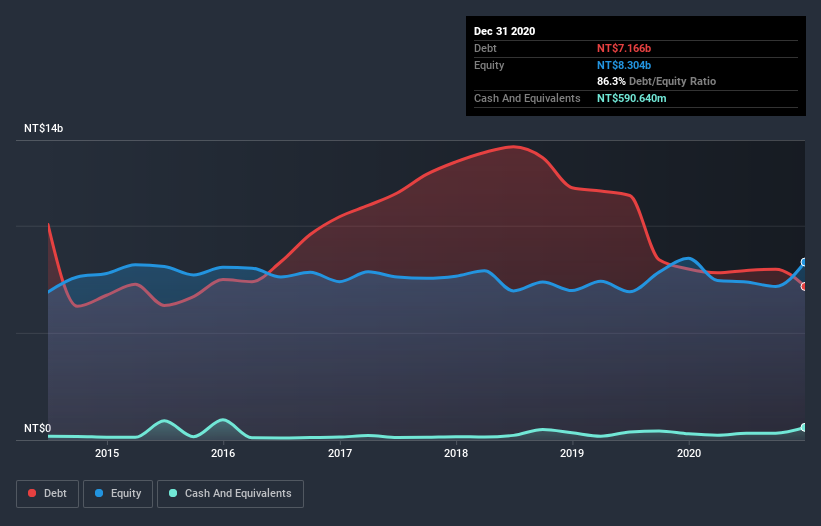Screen dimensions: 821x526
Task: Click the NT$7.166b debt value
Action: [x=624, y=48]
